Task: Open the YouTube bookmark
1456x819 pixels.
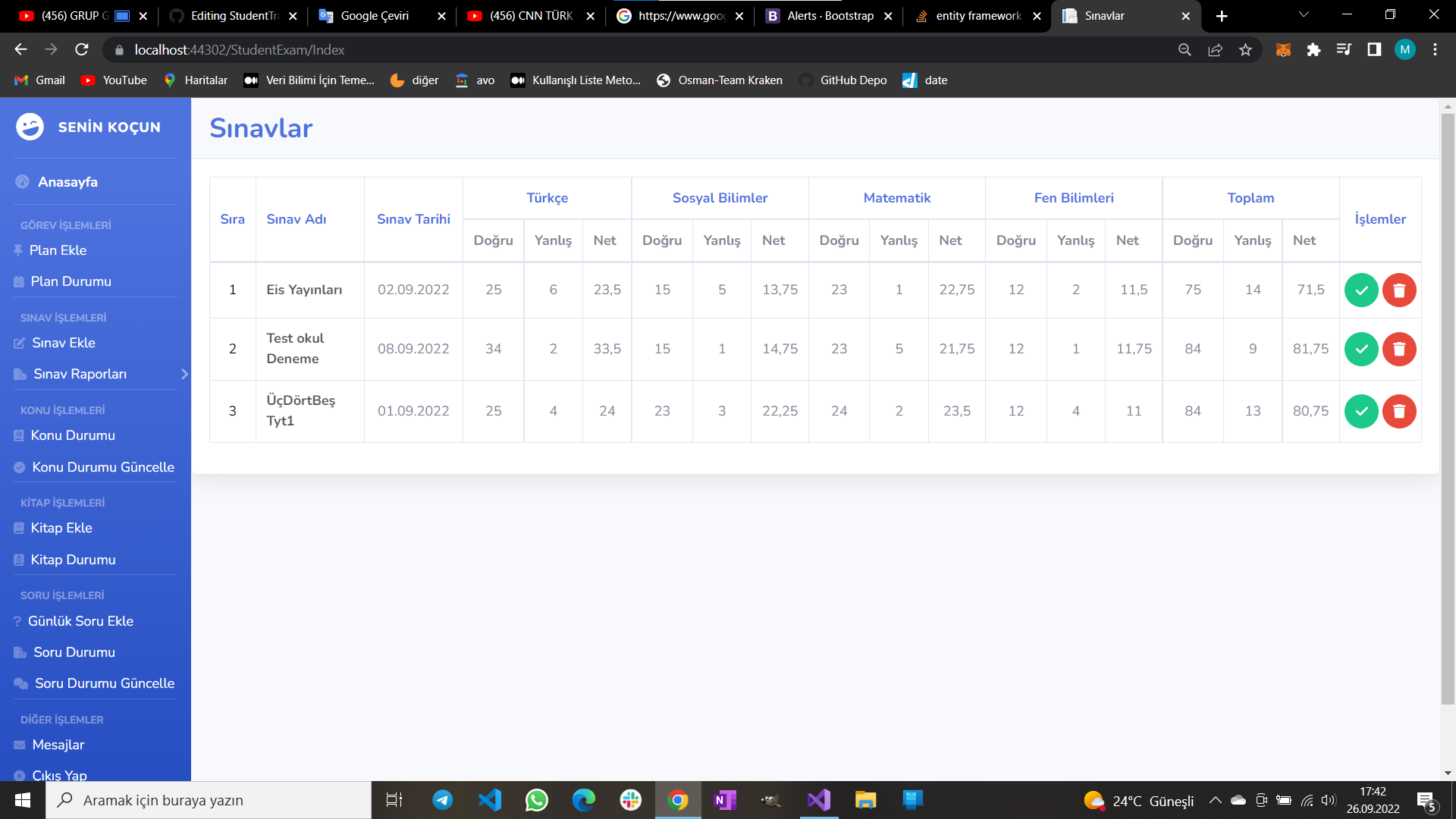Action: 115,80
